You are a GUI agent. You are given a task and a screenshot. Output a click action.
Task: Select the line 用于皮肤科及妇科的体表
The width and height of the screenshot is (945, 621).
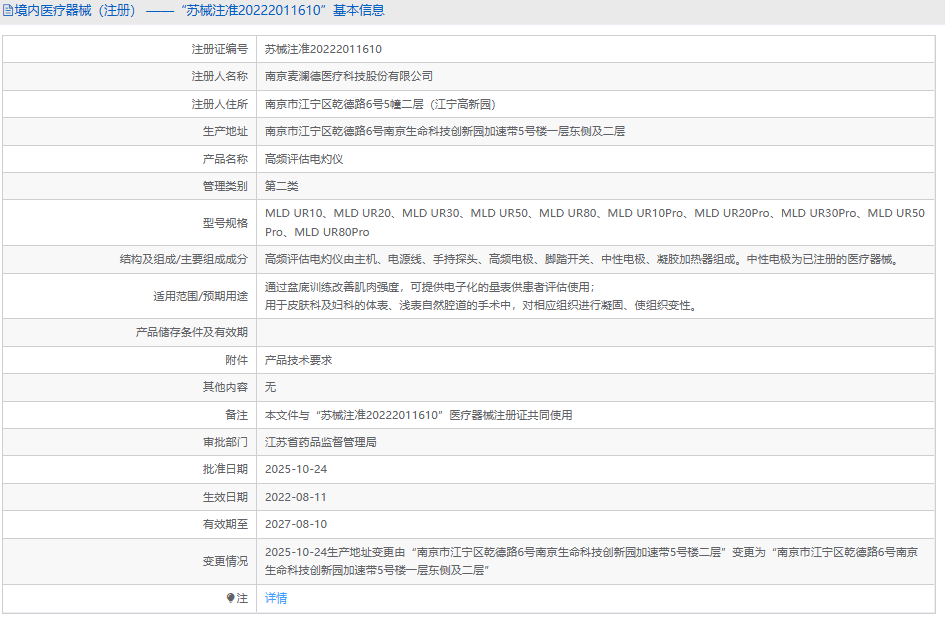(x=482, y=306)
